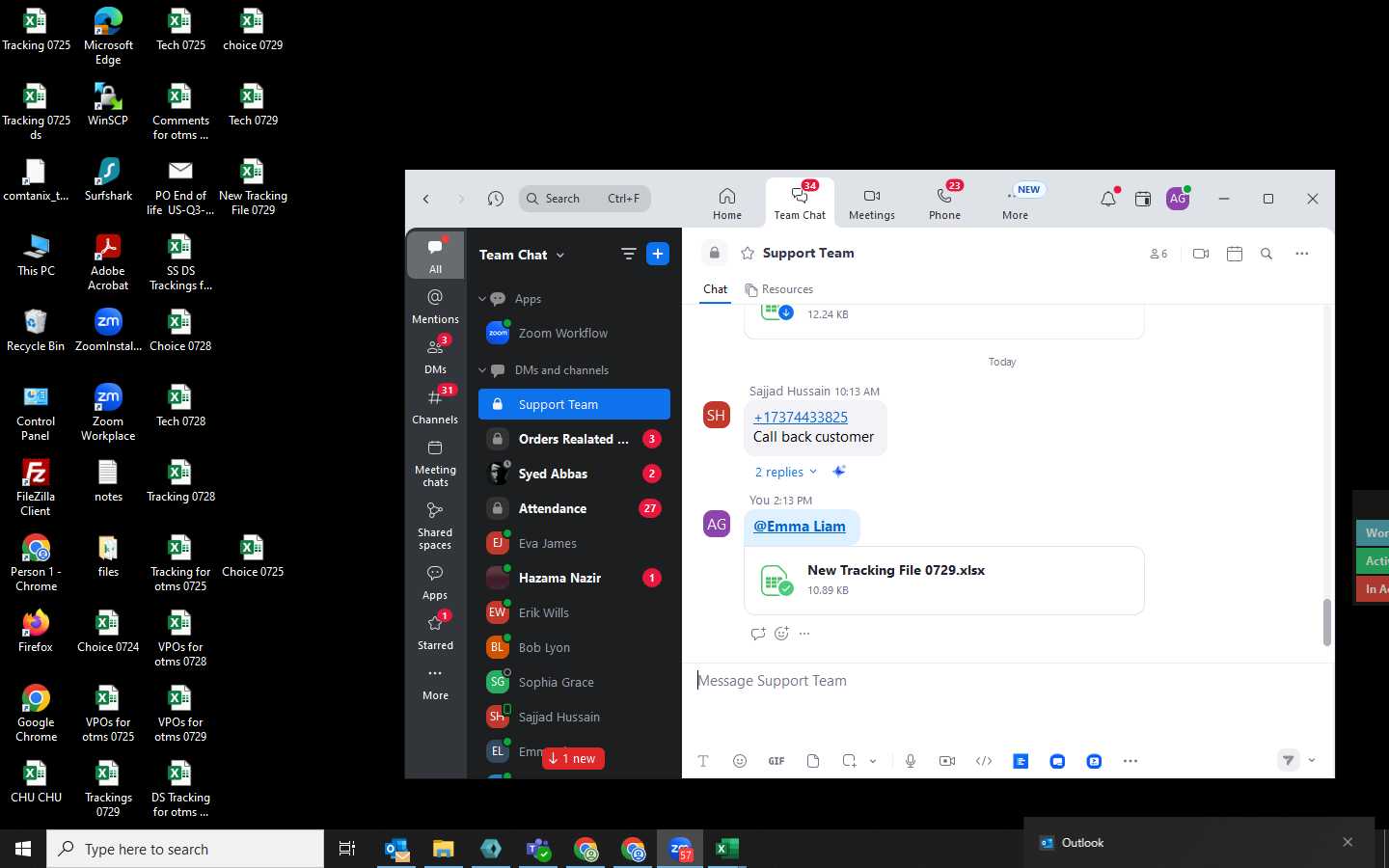Open the Syed Abbas chat
This screenshot has width=1389, height=868.
[574, 474]
